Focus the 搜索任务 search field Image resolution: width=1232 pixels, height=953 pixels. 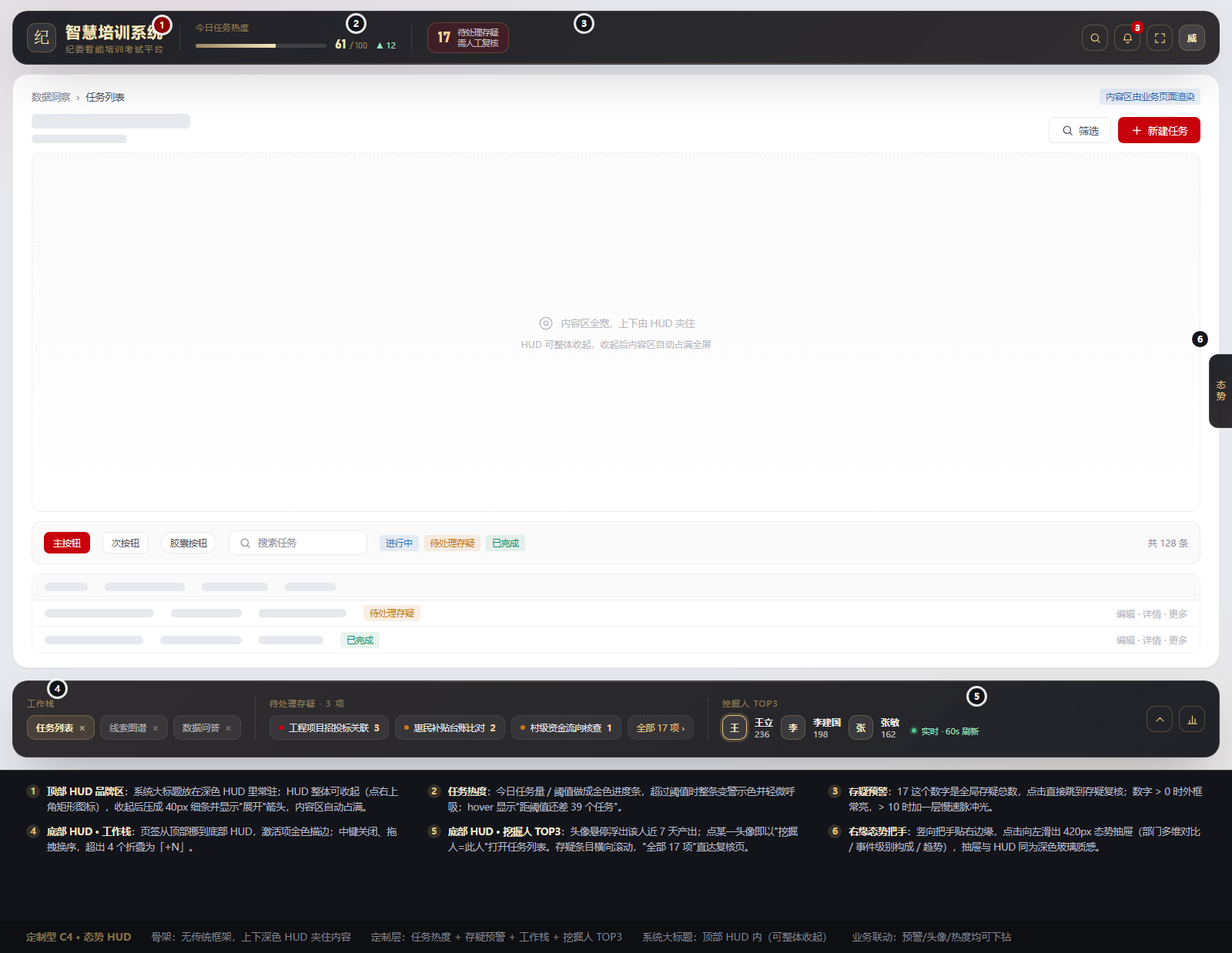pos(298,543)
